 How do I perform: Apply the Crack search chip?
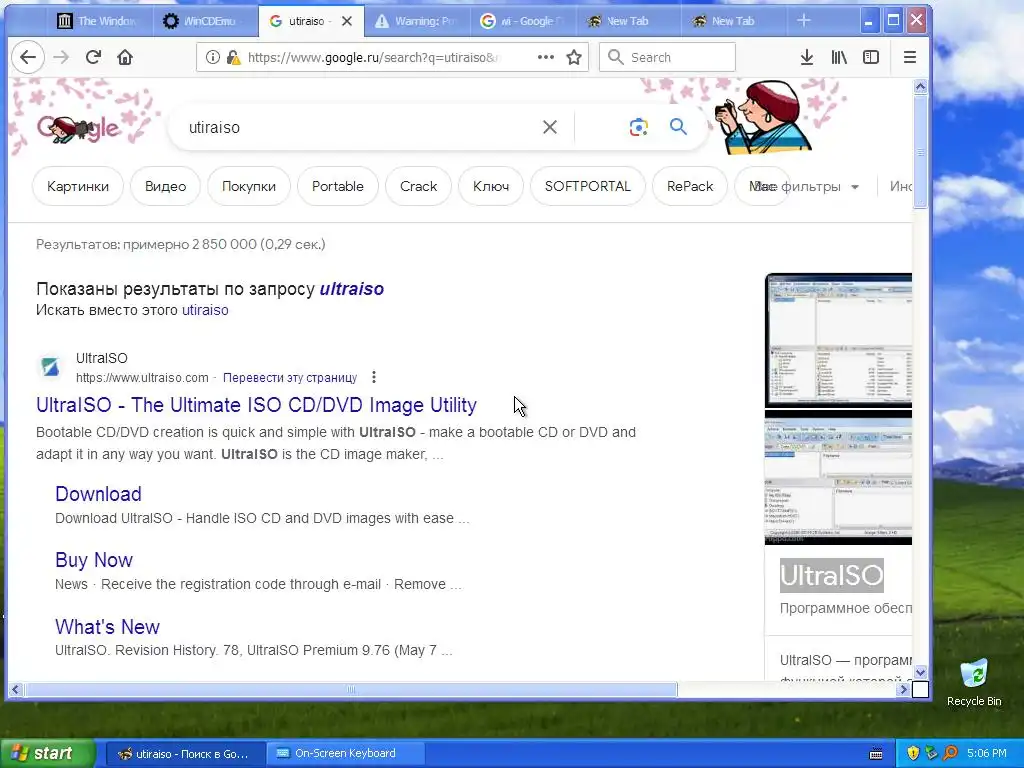coord(419,186)
